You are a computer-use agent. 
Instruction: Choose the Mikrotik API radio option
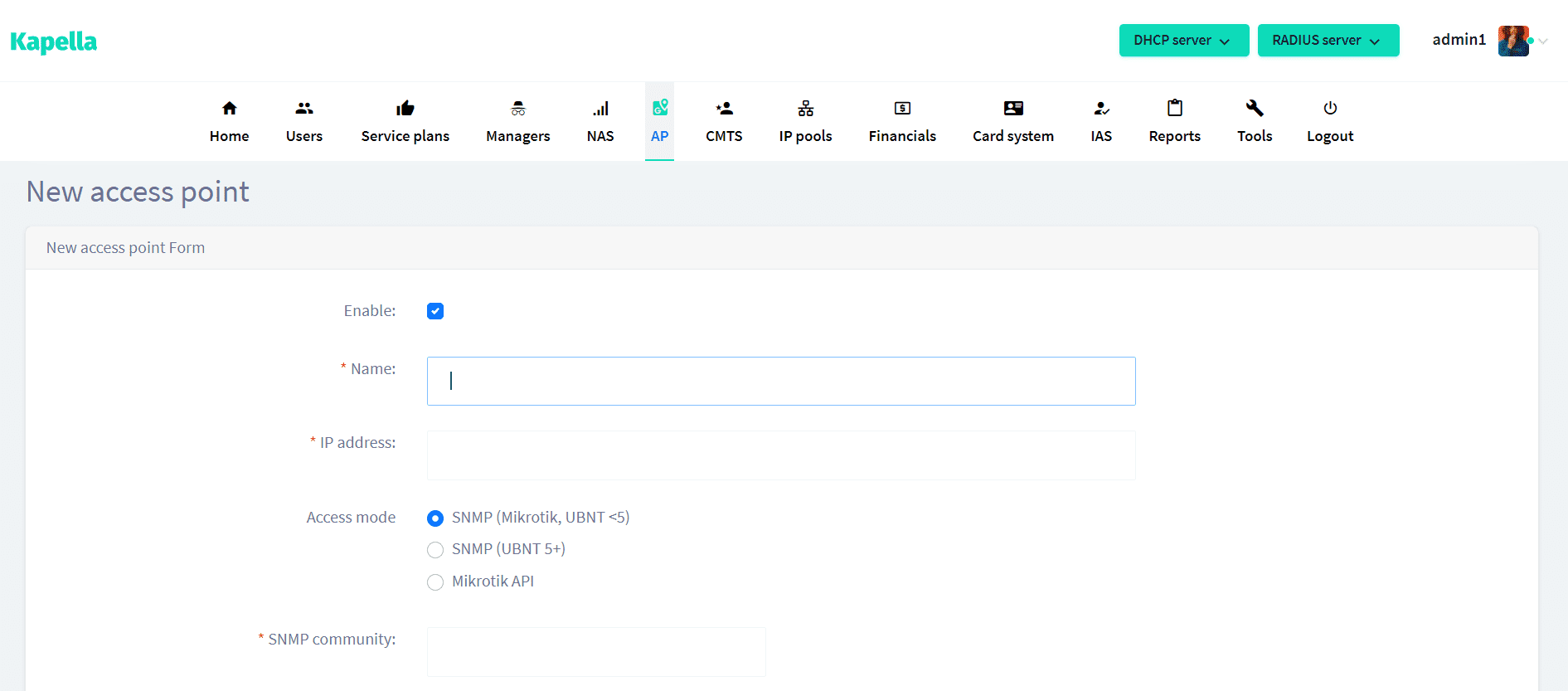tap(435, 582)
